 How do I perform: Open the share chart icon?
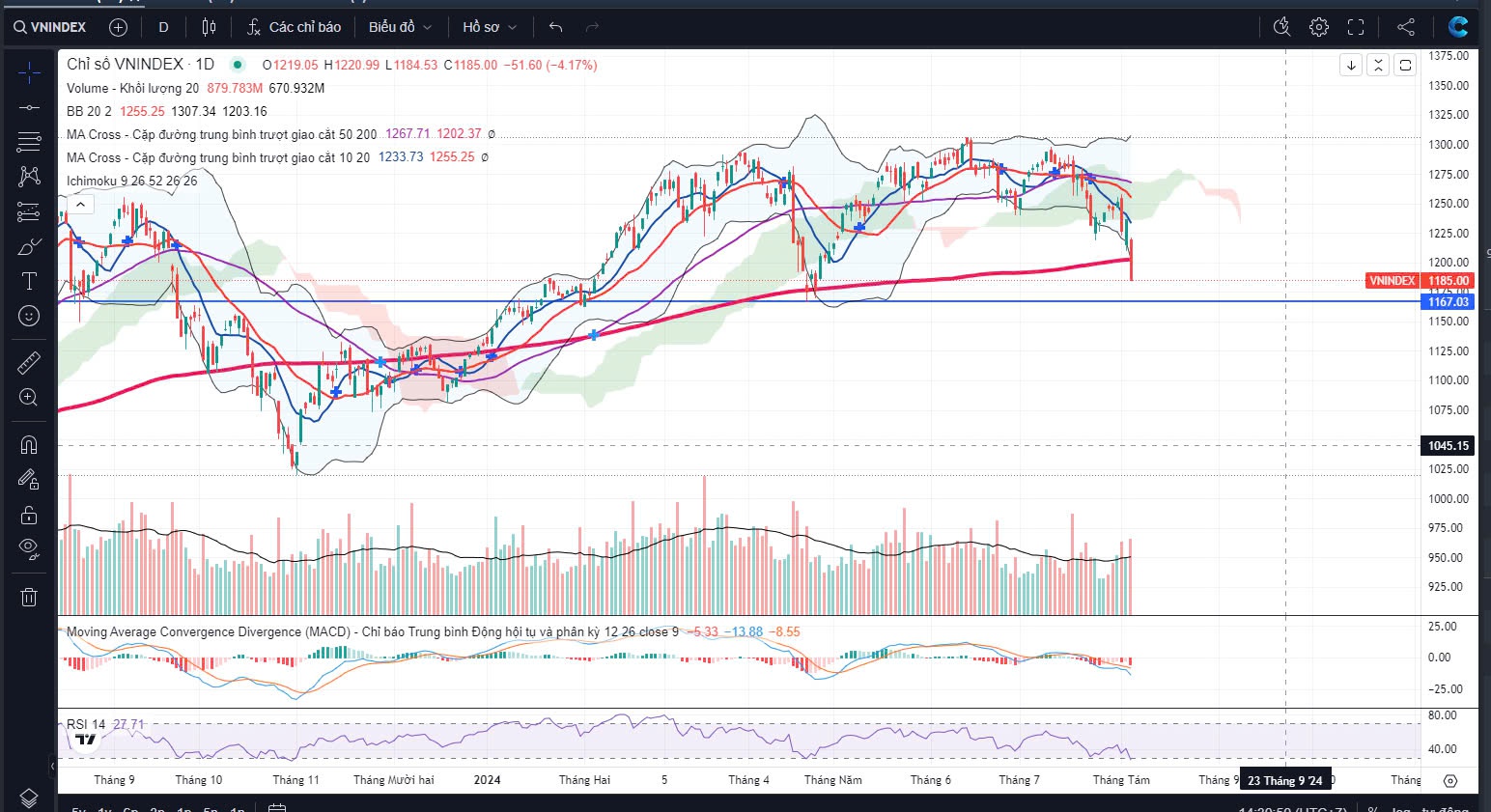(1406, 27)
